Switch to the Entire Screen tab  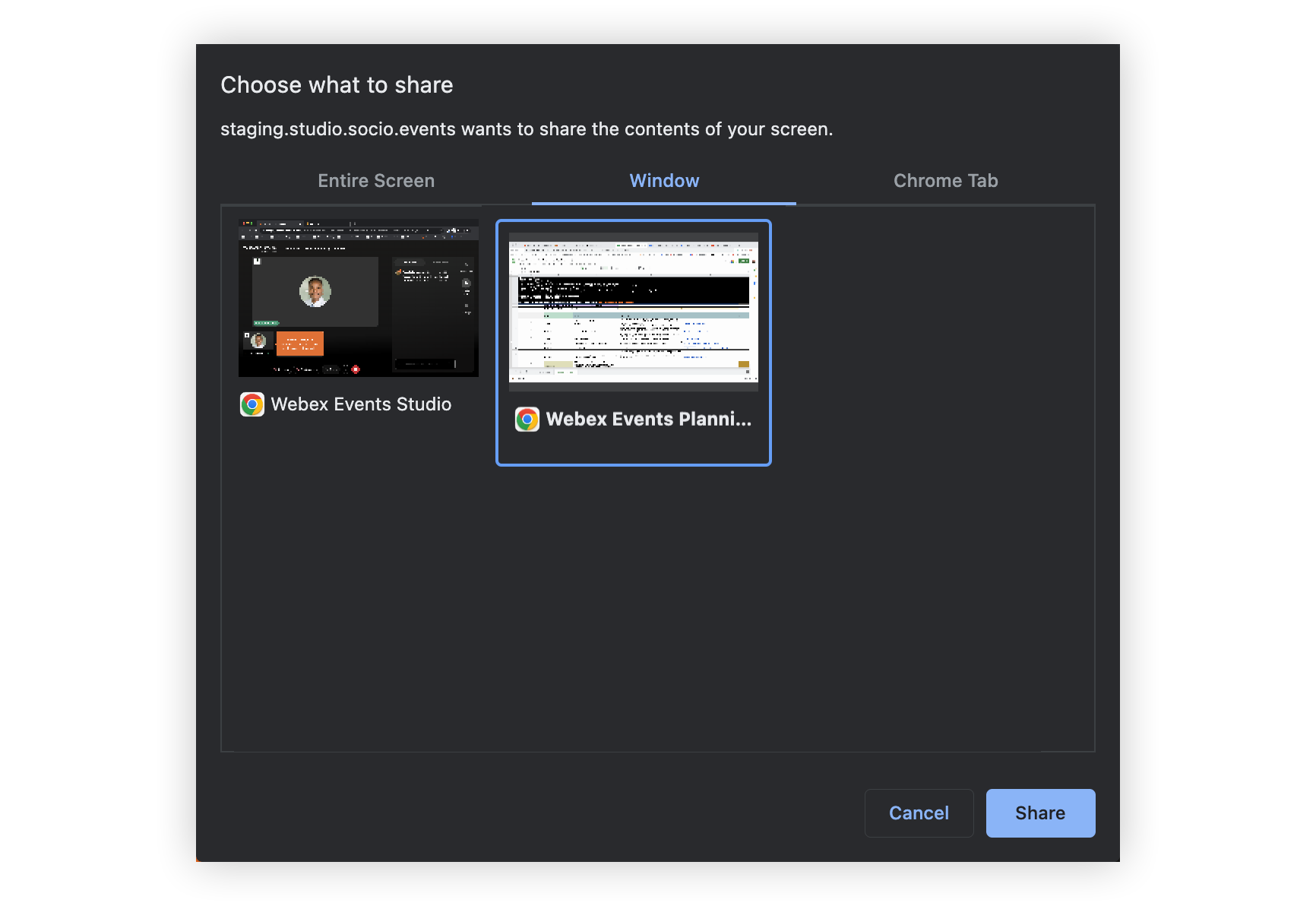(376, 181)
